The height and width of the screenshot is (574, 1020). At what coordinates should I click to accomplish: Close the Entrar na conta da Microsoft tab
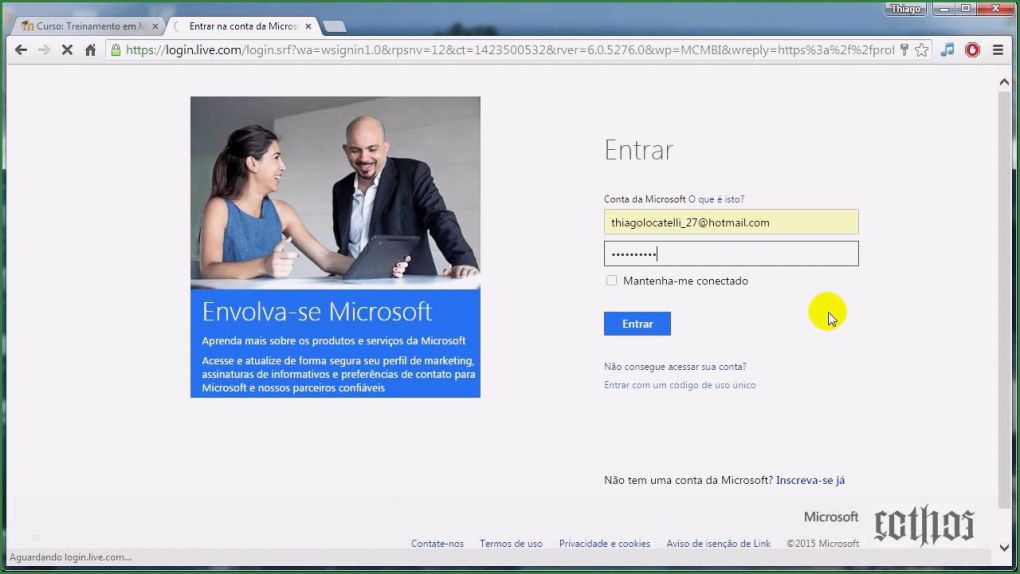click(x=308, y=26)
